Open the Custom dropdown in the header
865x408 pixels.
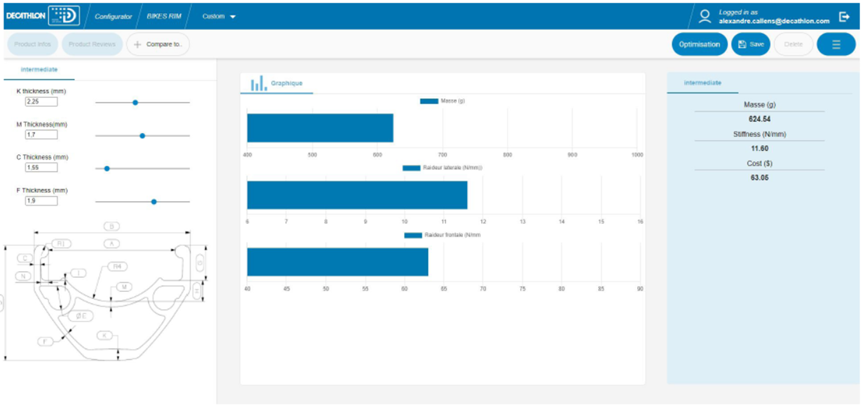pyautogui.click(x=219, y=17)
